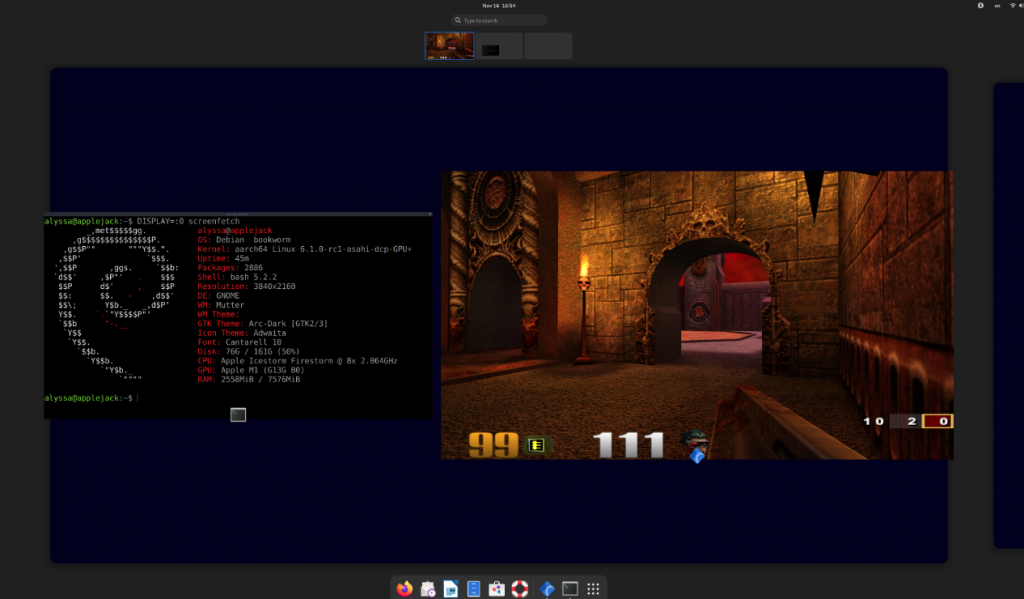This screenshot has width=1024, height=599.
Task: Click 'DISPLAY=:0 screenfetch' command in terminal
Action: (x=188, y=221)
